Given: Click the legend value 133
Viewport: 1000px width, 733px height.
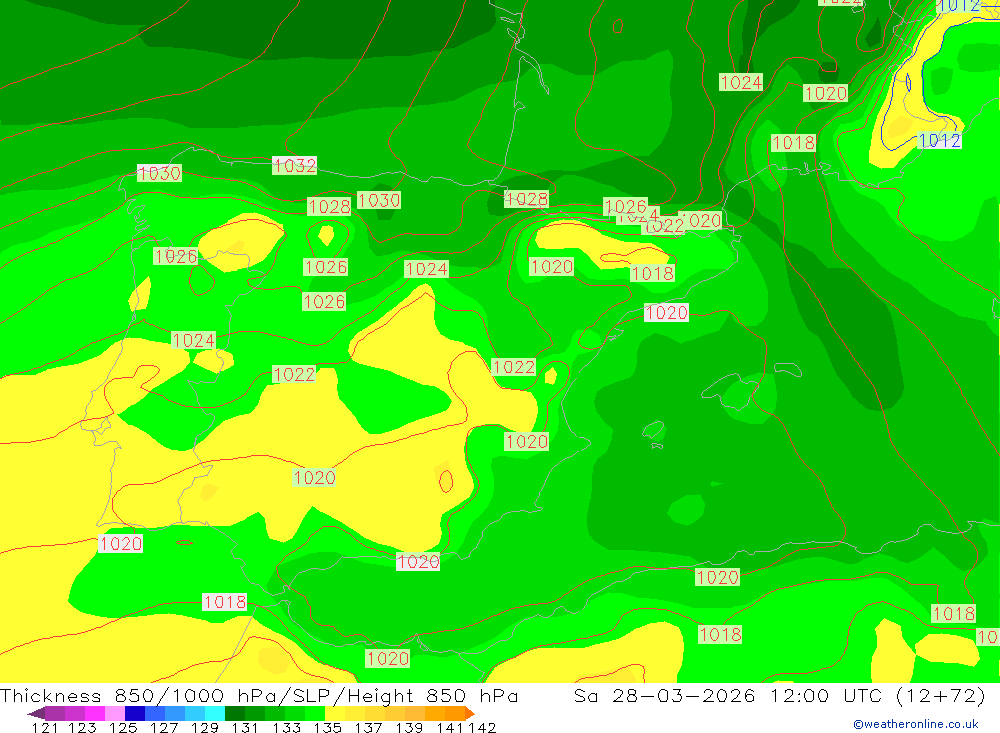Looking at the screenshot, I should click(x=286, y=727).
